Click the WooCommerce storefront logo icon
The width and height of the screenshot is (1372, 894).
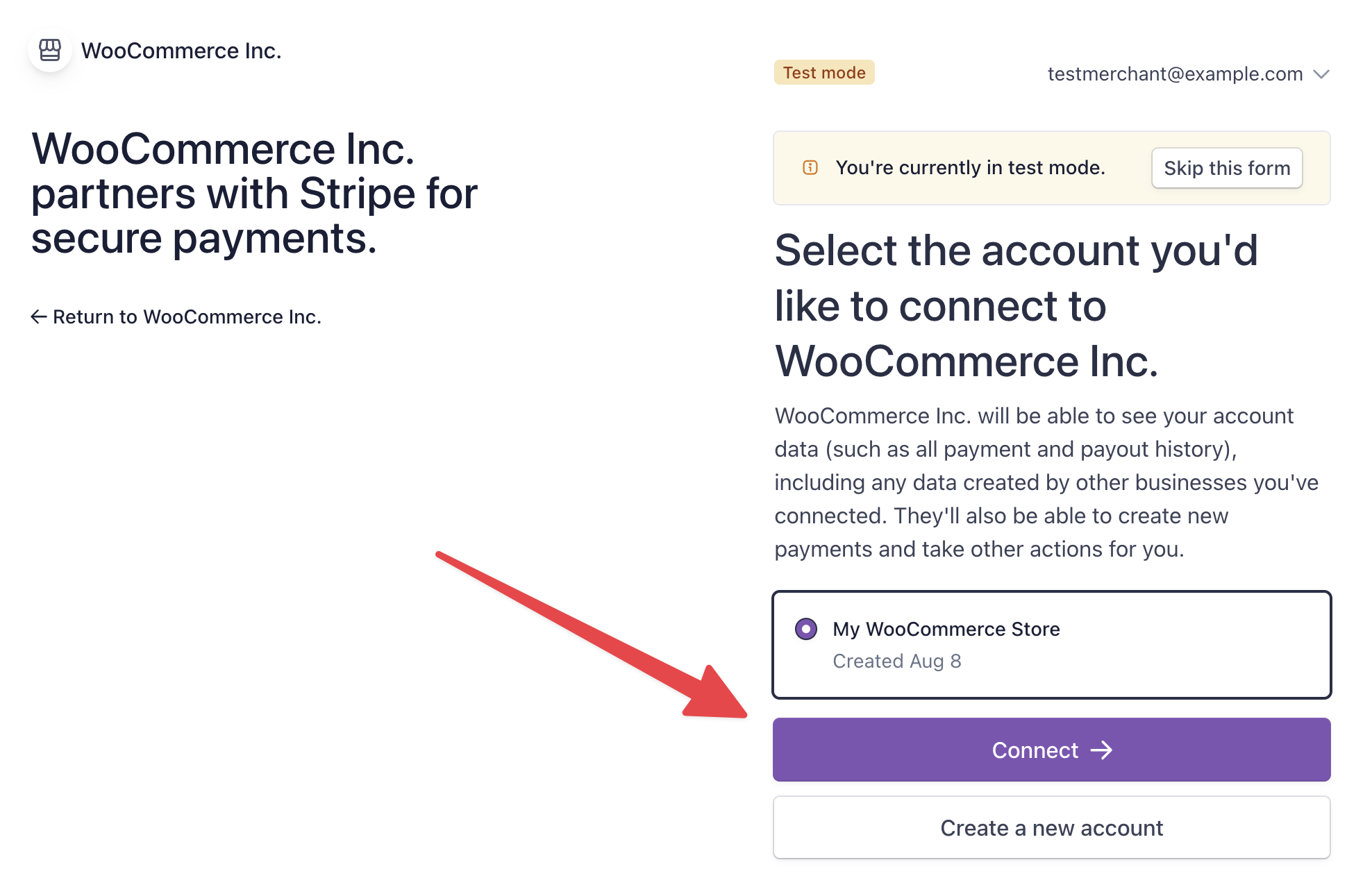(x=50, y=50)
